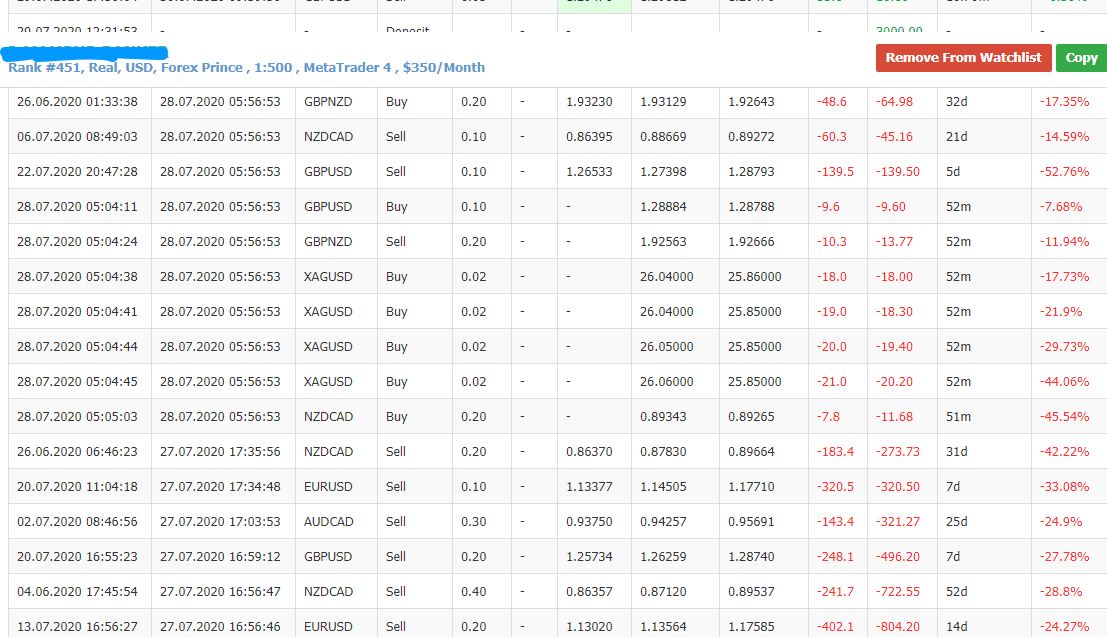This screenshot has width=1107, height=637.
Task: Click profit value -321.27
Action: 897,522
